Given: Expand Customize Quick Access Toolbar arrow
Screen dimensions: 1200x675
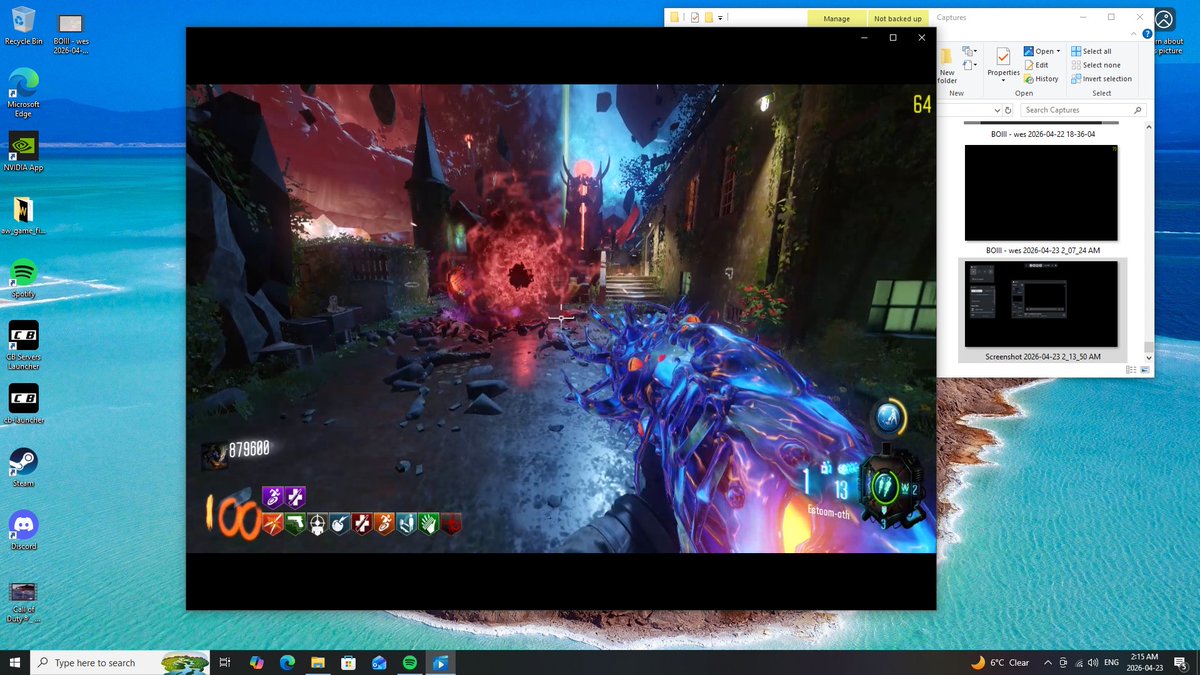Looking at the screenshot, I should 720,17.
